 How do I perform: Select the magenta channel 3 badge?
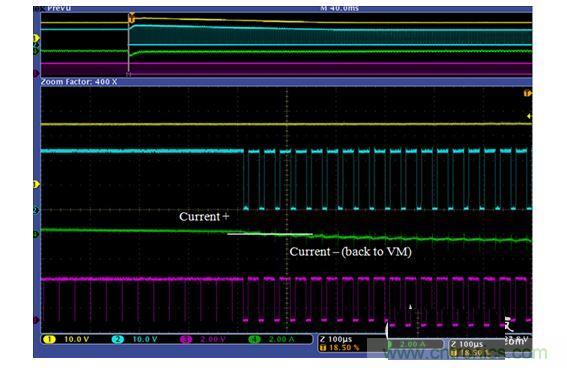(186, 339)
